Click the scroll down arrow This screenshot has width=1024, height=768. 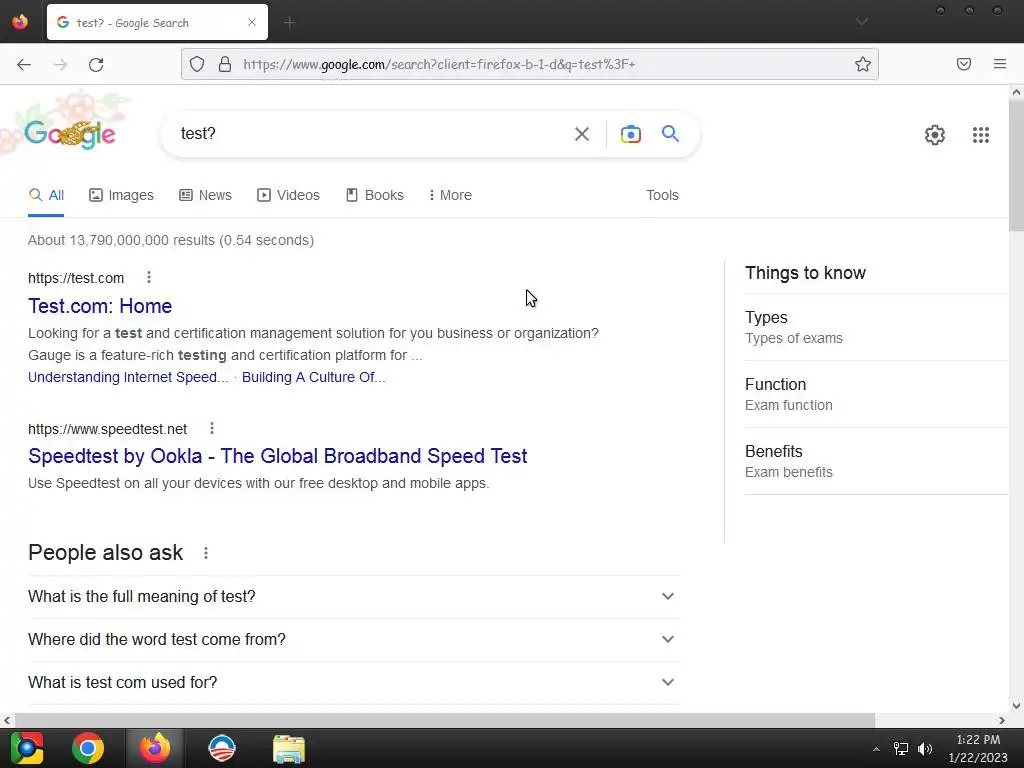click(x=1016, y=705)
